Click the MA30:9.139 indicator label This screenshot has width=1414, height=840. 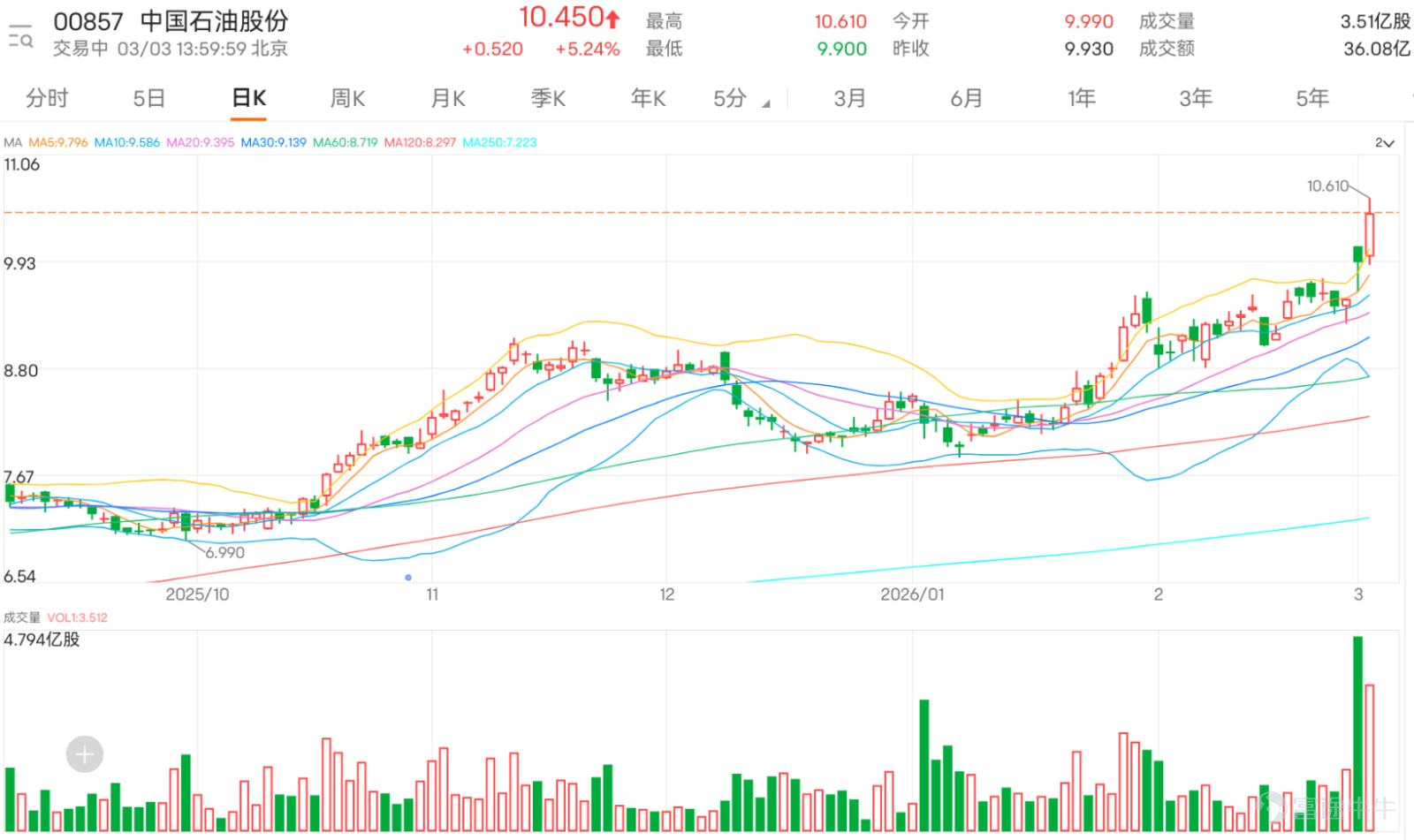(x=274, y=142)
